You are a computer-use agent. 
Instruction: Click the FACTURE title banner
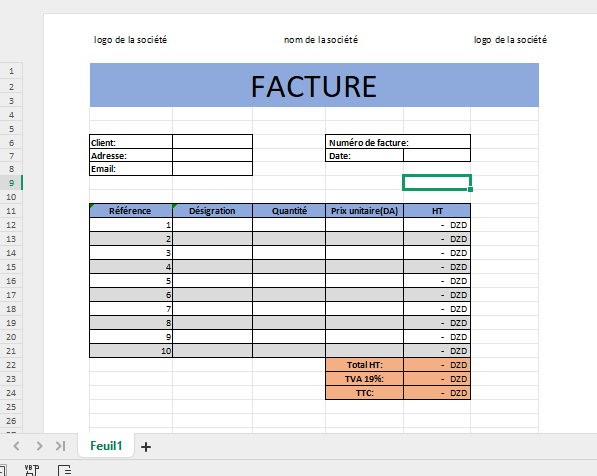coord(314,85)
